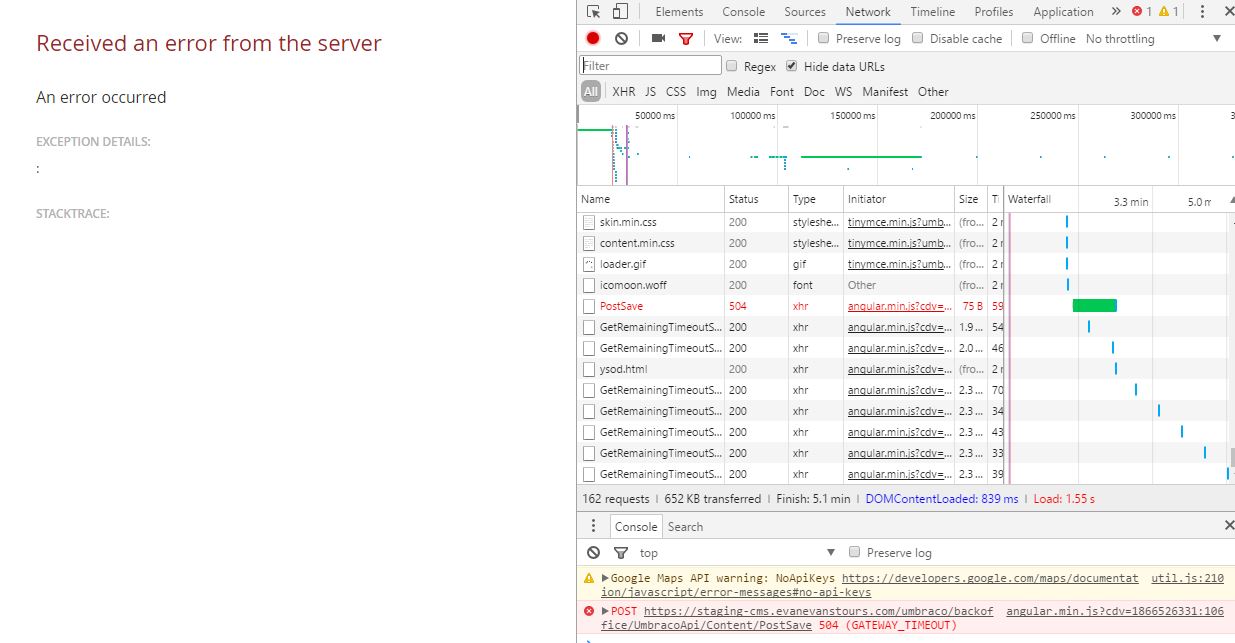Switch to the waterfall overview view icon

tap(790, 38)
